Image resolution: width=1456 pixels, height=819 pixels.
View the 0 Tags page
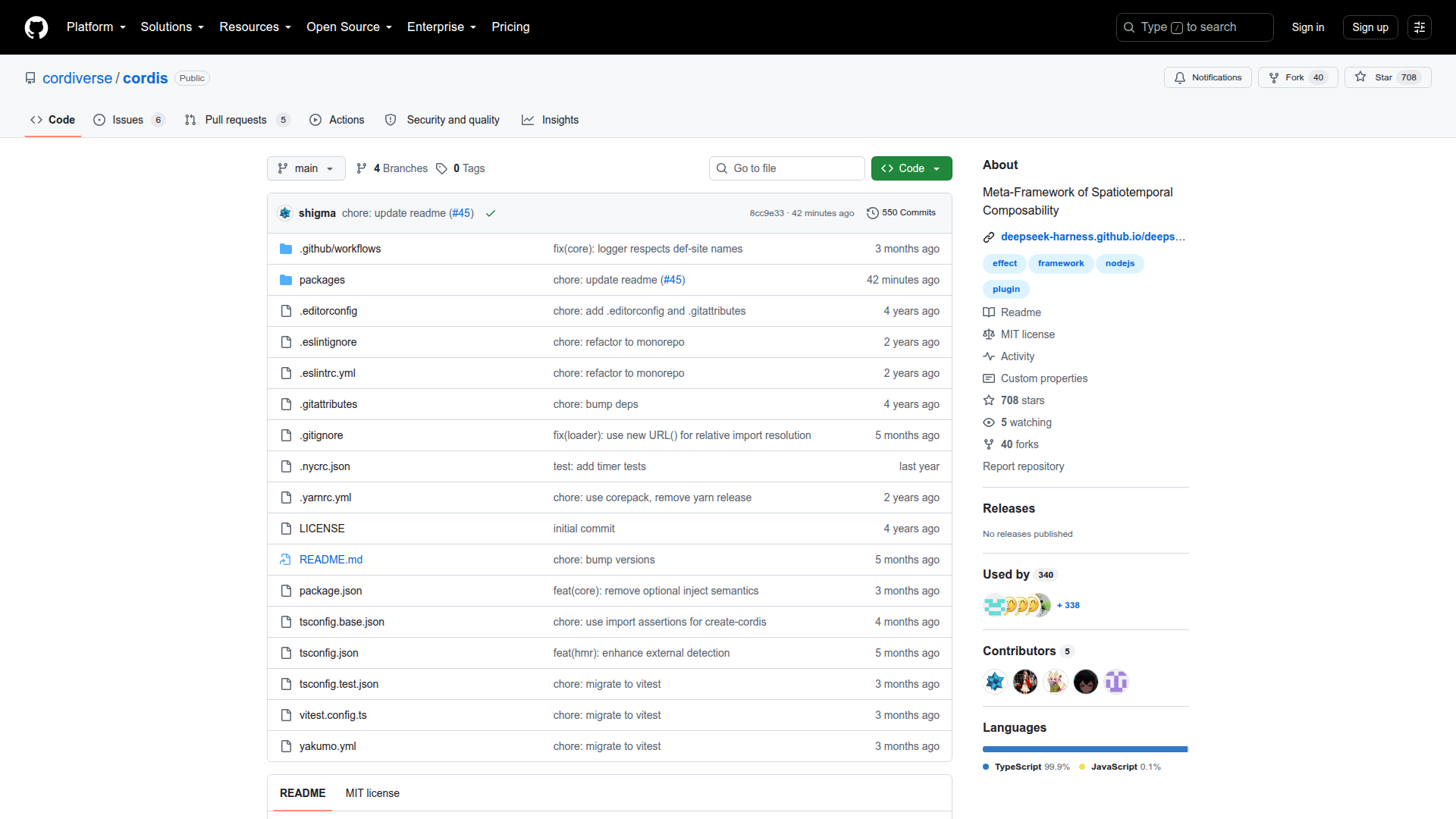(x=460, y=168)
